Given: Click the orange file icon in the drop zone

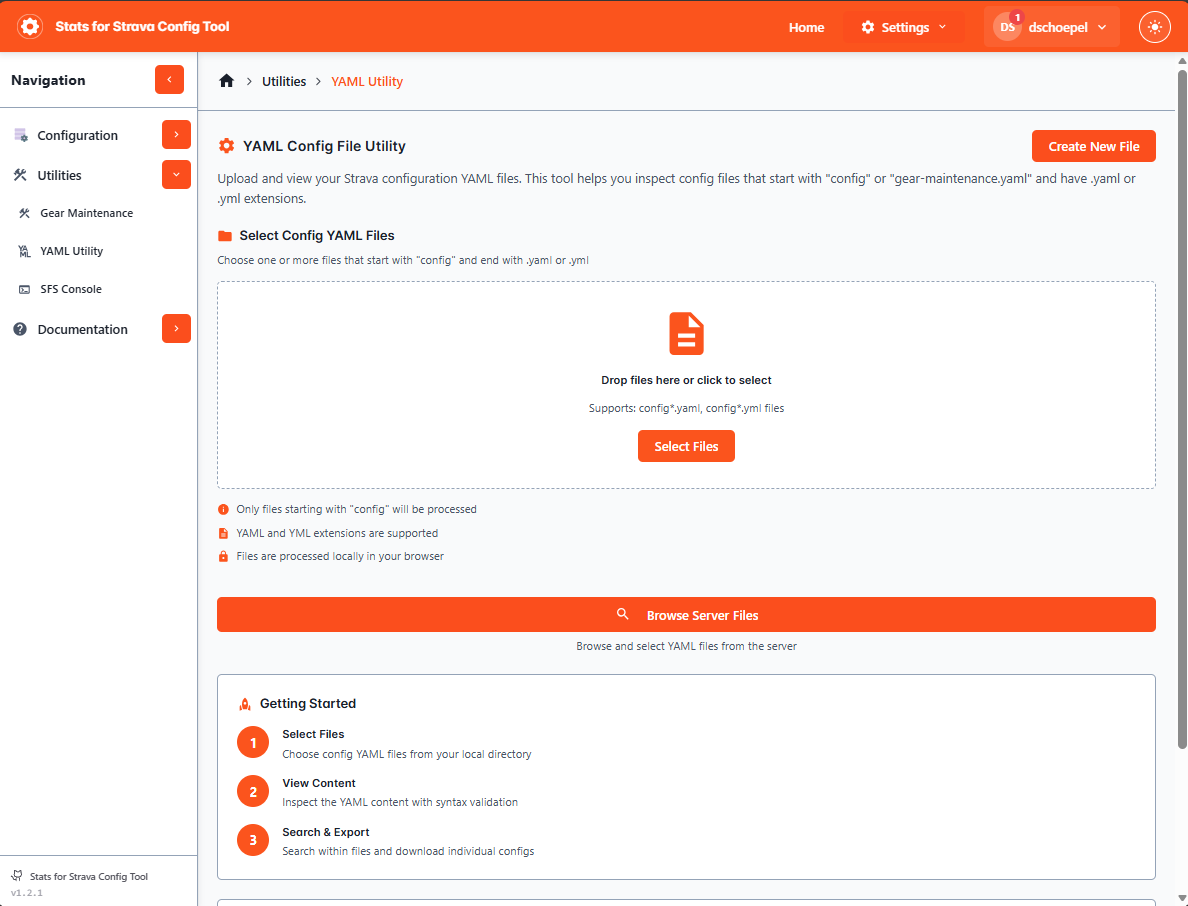Looking at the screenshot, I should [x=686, y=333].
